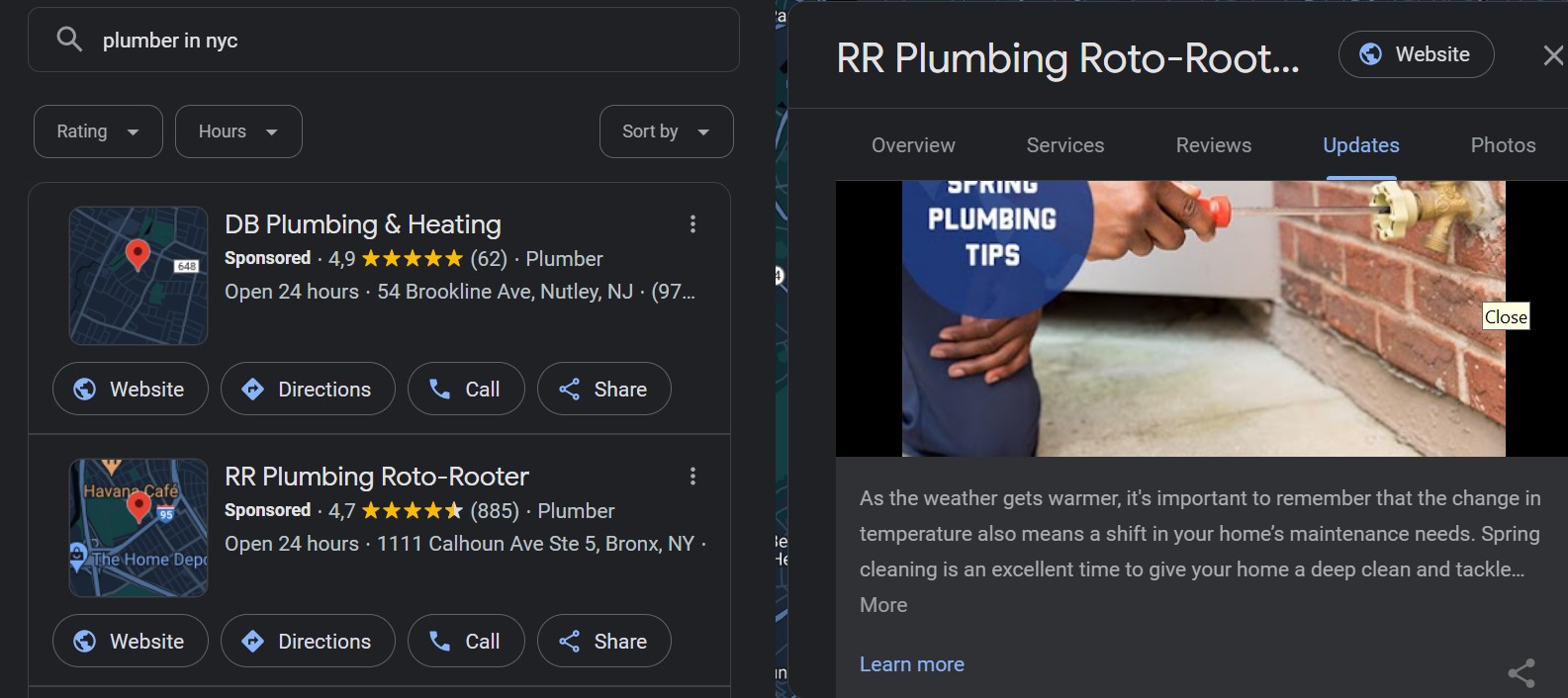1568x698 pixels.
Task: Click the search magnifier icon
Action: pos(69,40)
